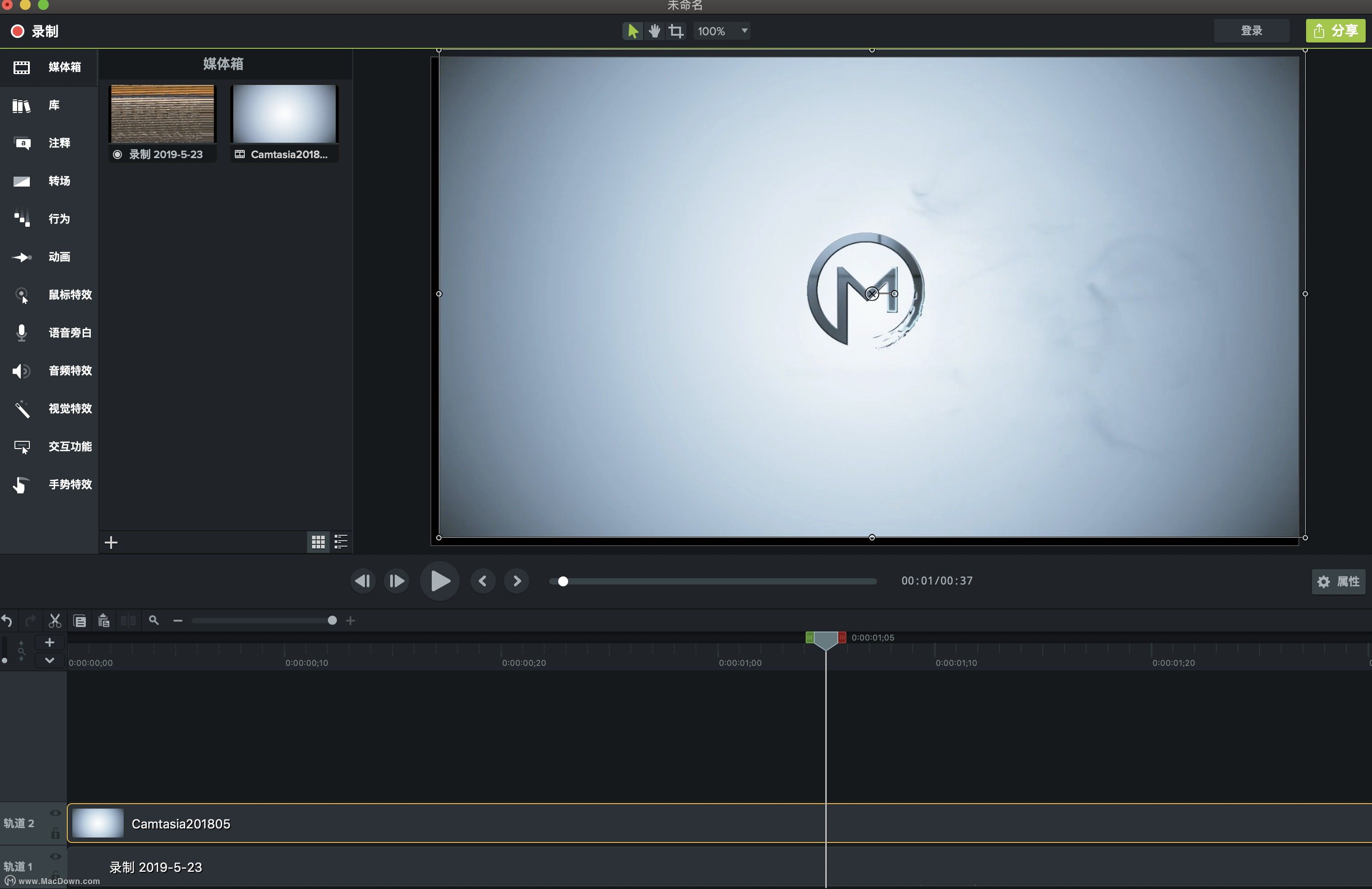Image resolution: width=1372 pixels, height=889 pixels.
Task: Open the 行为 behaviors tab
Action: (x=48, y=219)
